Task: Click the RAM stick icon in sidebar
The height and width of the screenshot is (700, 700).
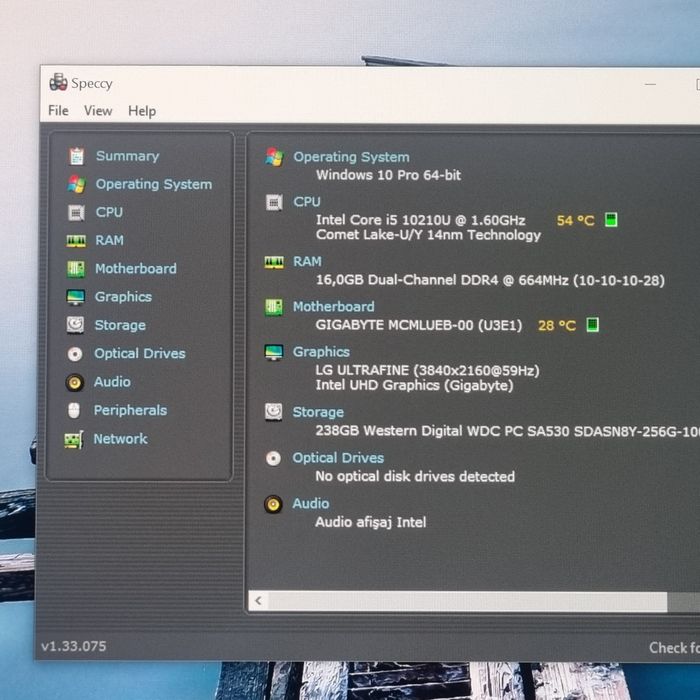Action: [x=76, y=241]
